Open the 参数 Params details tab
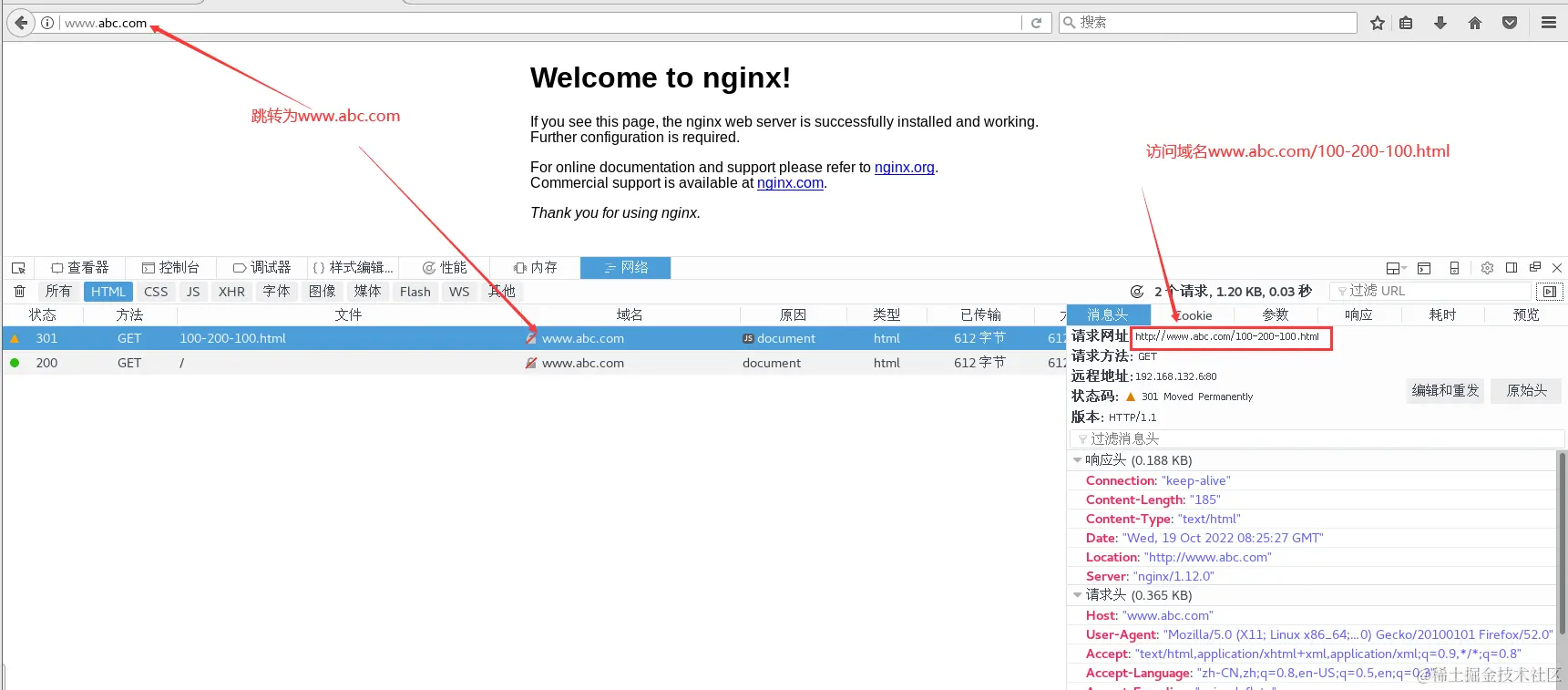 coord(1276,315)
